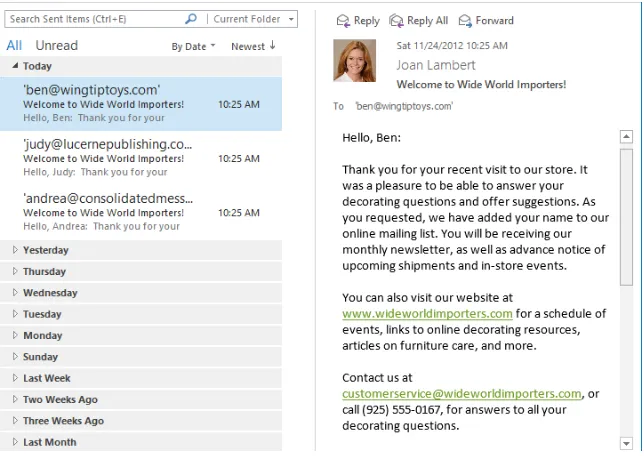
Task: Click recipient 'ben@wingtiptoys.com' in To line
Action: (x=404, y=106)
